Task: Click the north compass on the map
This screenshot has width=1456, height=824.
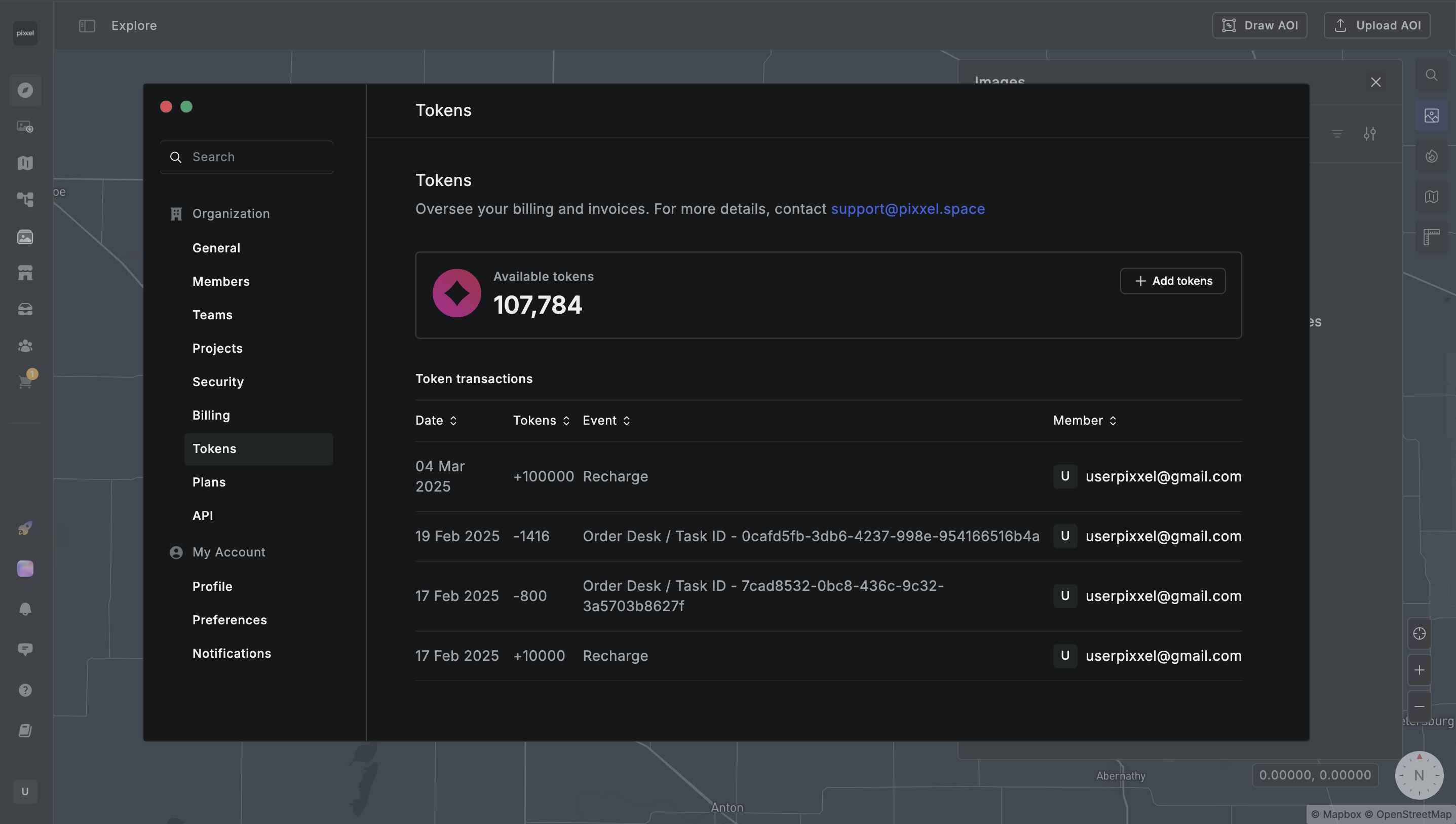Action: [x=1419, y=775]
